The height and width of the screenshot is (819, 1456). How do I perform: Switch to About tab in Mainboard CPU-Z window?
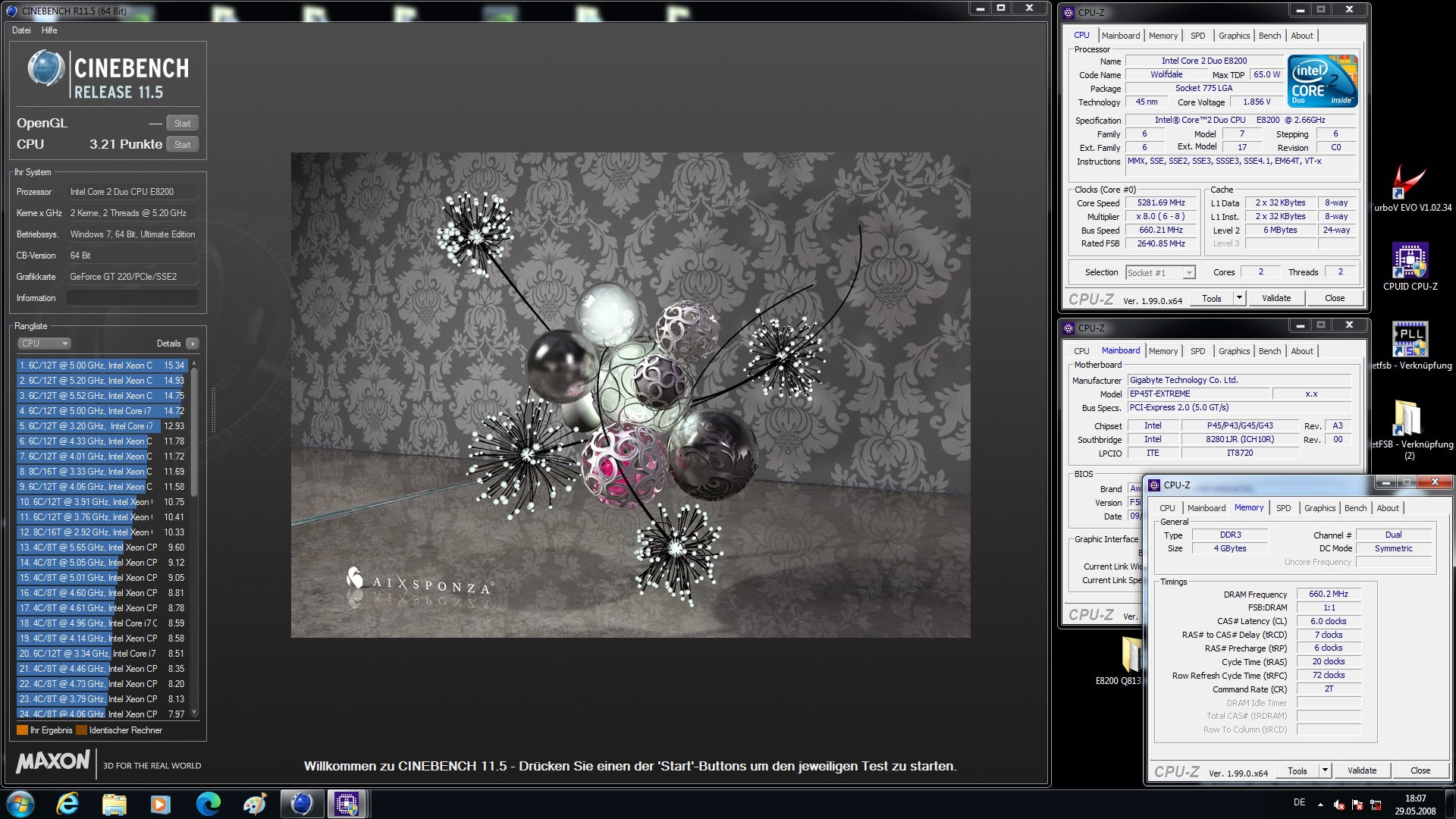pyautogui.click(x=1302, y=351)
